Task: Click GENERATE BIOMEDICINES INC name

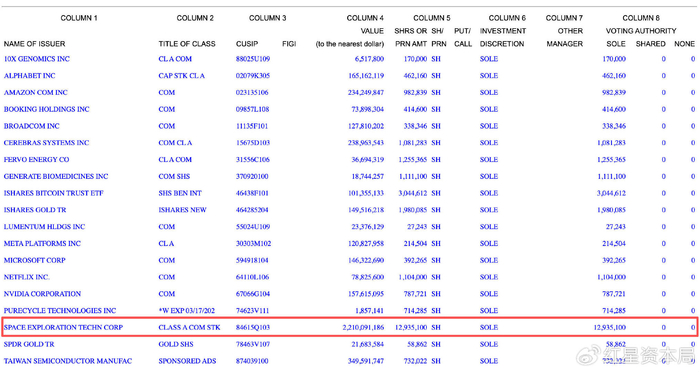Action: [x=56, y=176]
